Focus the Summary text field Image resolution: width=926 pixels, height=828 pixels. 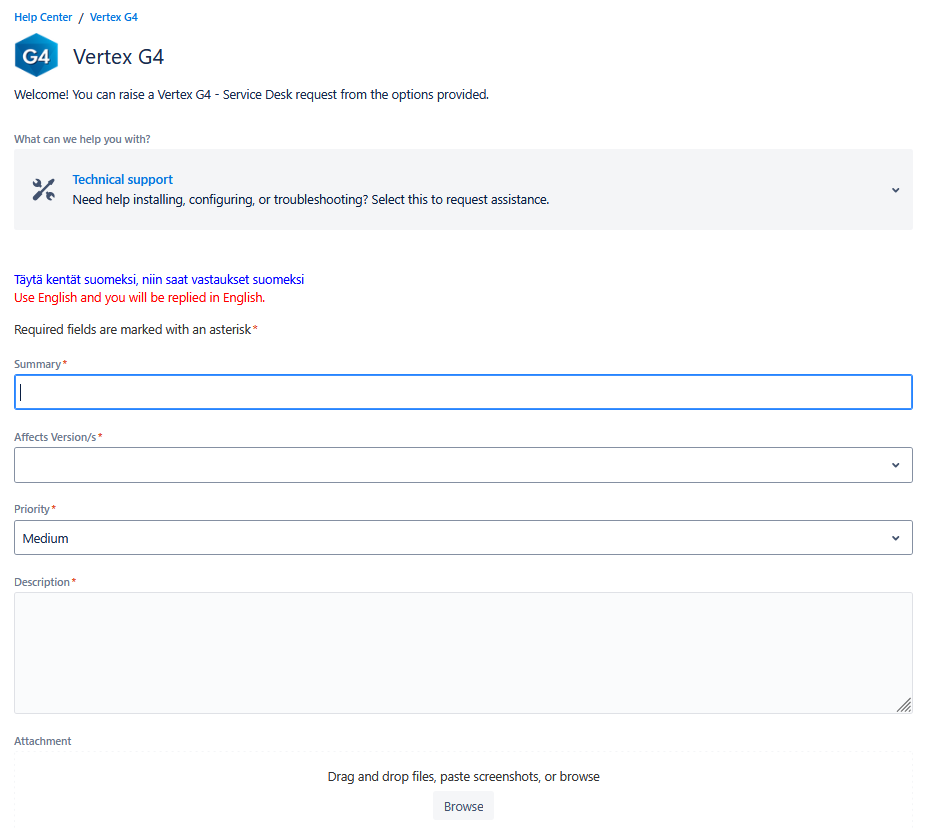tap(463, 392)
